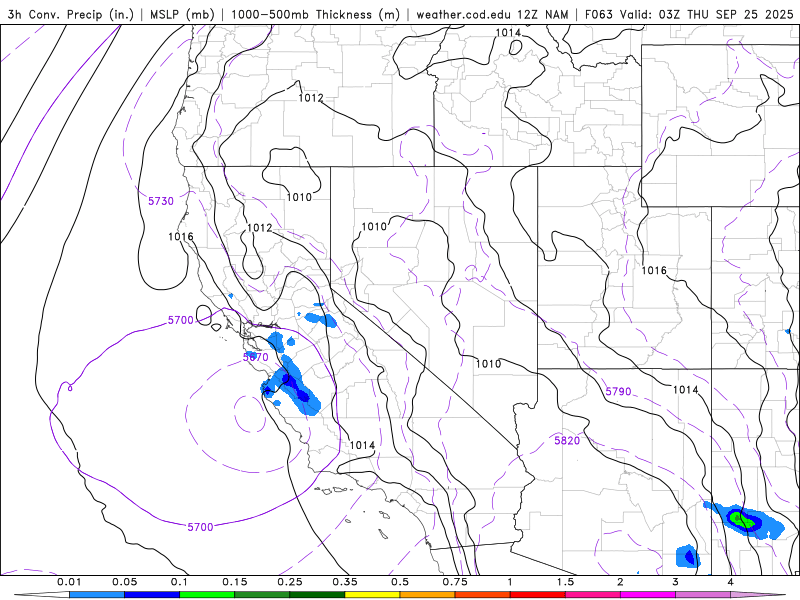Click the legend value 4
The image size is (800, 600).
(731, 582)
